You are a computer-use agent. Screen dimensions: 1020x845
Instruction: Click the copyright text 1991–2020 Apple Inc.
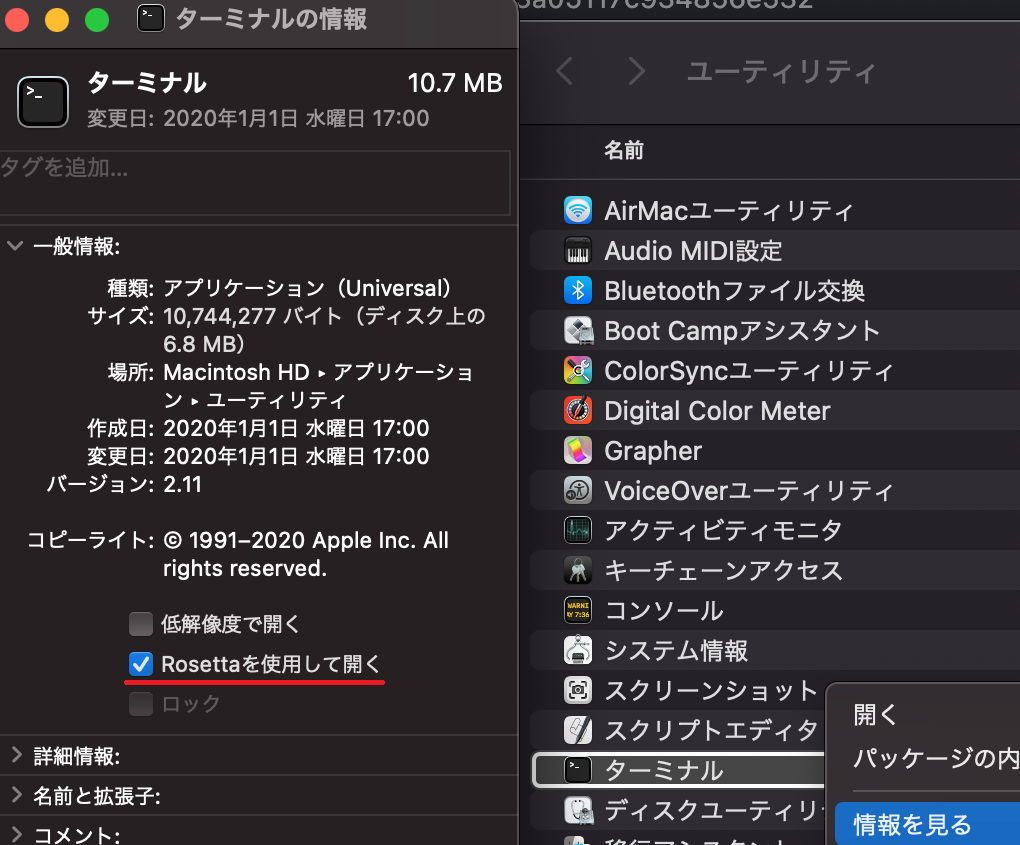click(x=306, y=554)
